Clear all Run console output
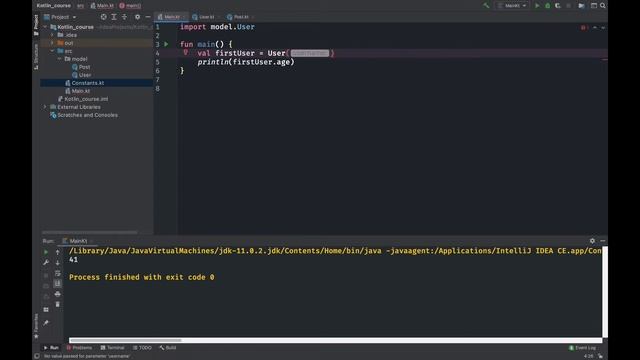Screen dimensions: 640x360 pyautogui.click(x=58, y=304)
